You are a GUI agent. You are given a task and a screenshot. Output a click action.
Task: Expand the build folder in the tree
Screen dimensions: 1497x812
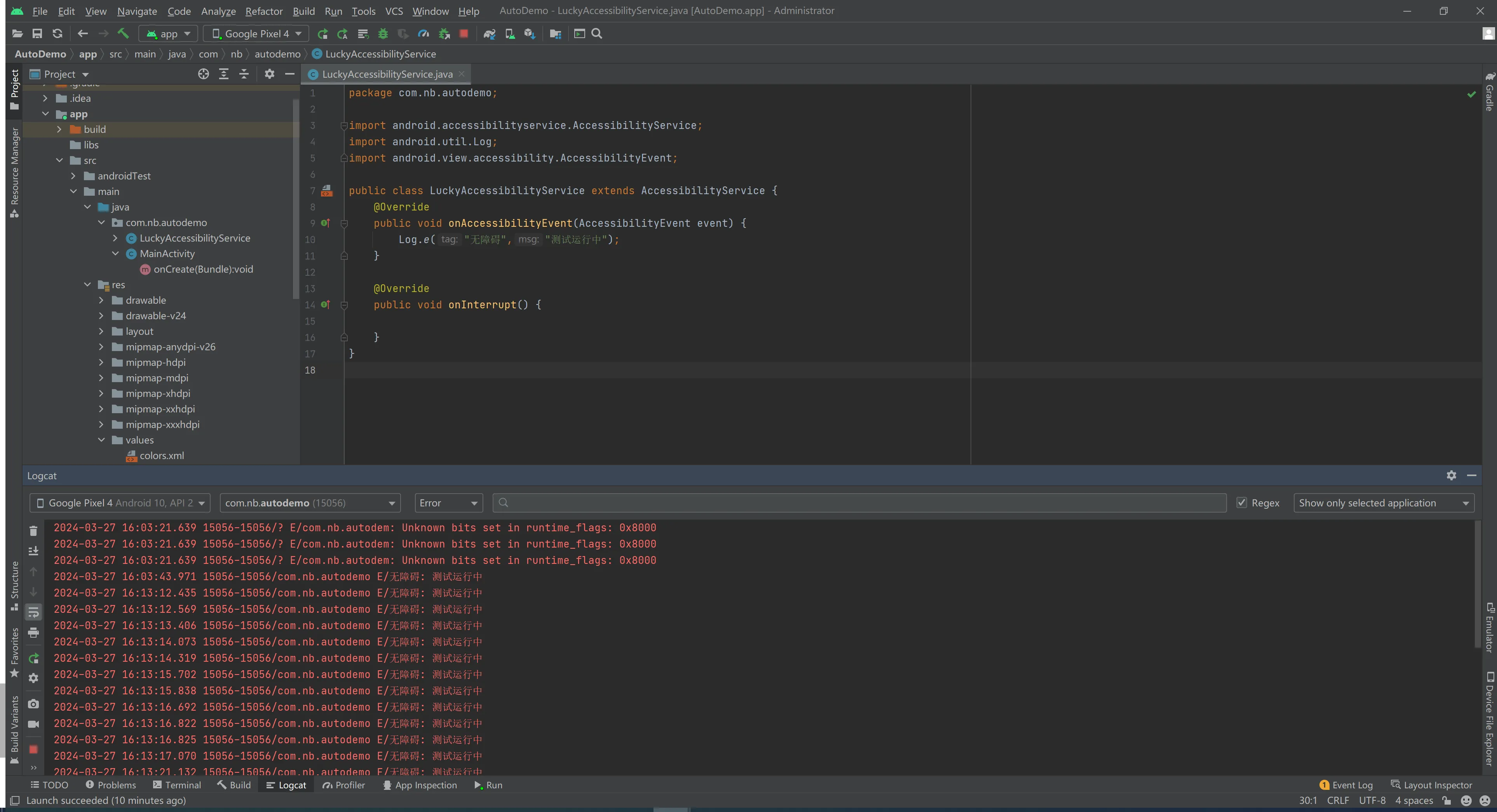[x=59, y=130]
